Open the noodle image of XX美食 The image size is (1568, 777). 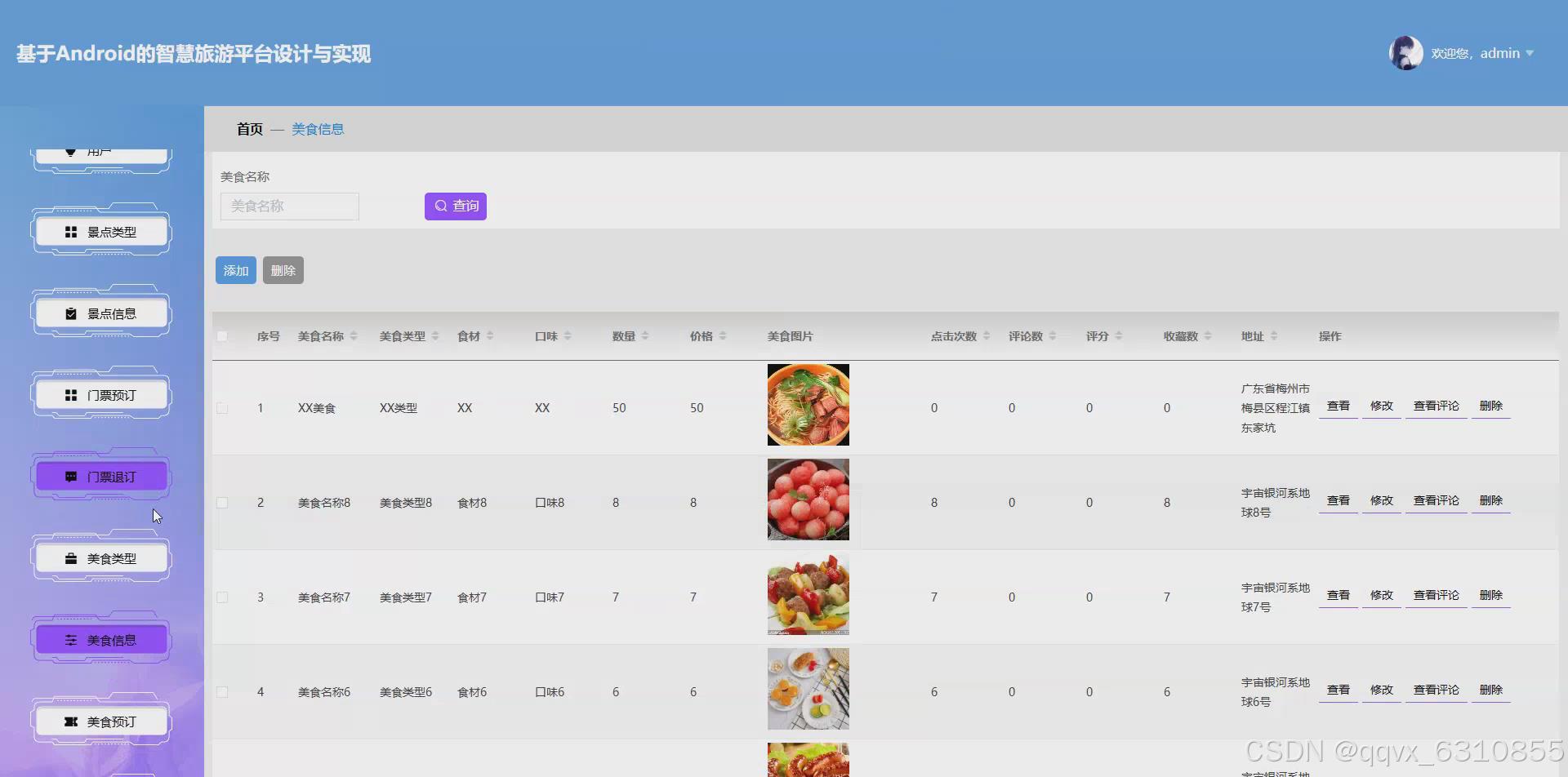808,405
